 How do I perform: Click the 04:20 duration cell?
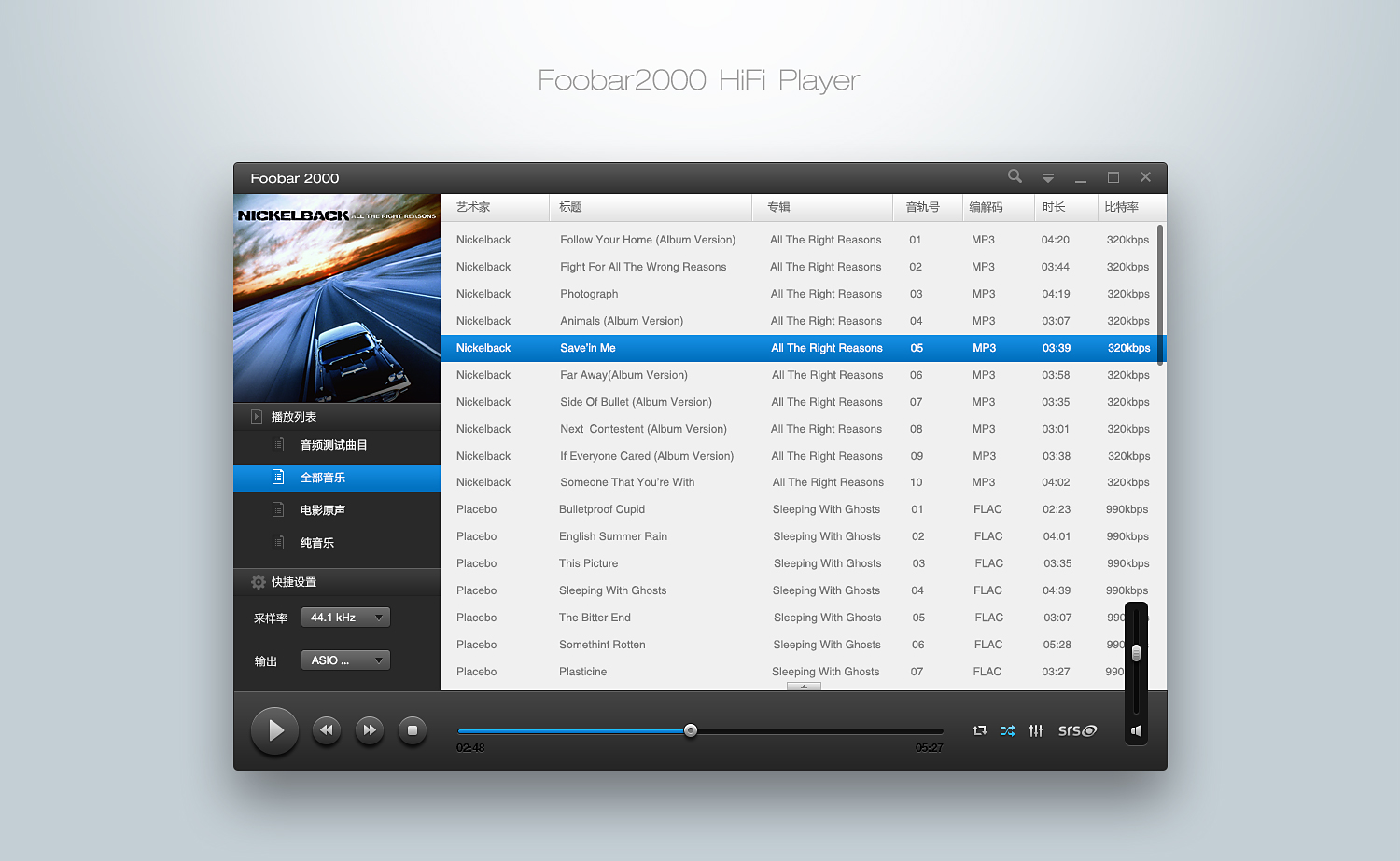tap(1056, 240)
